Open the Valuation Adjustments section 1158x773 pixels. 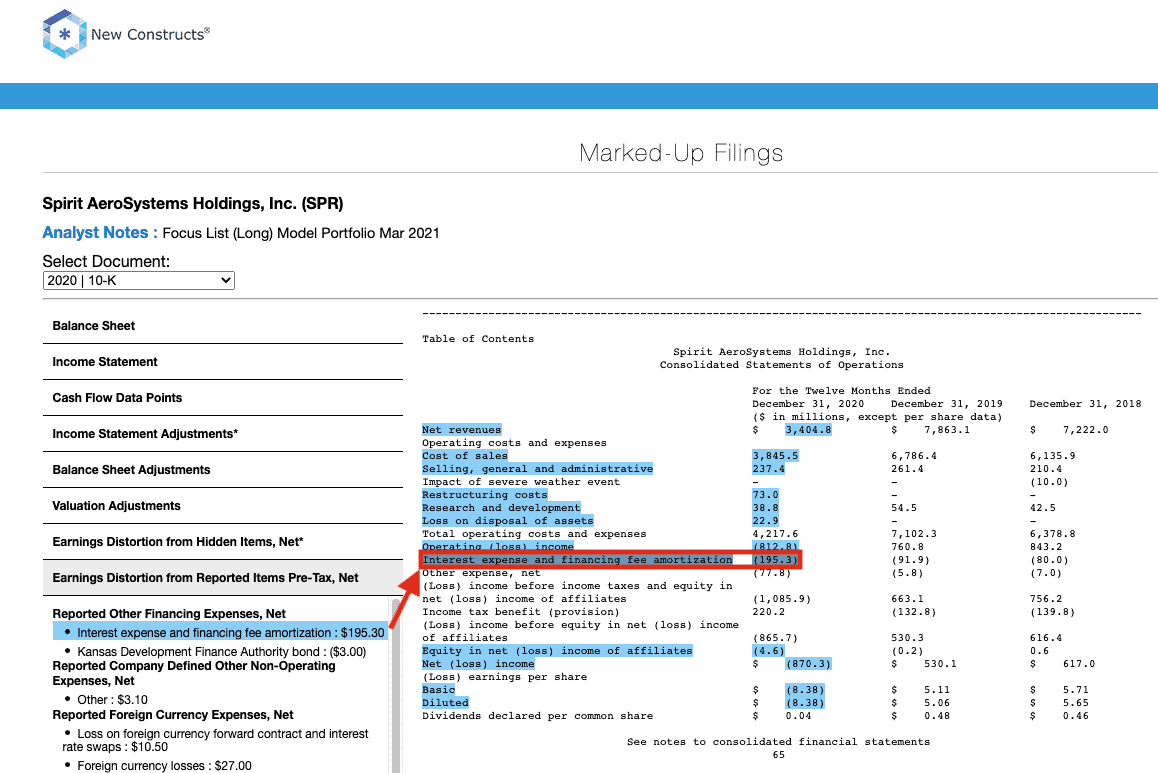tap(223, 506)
